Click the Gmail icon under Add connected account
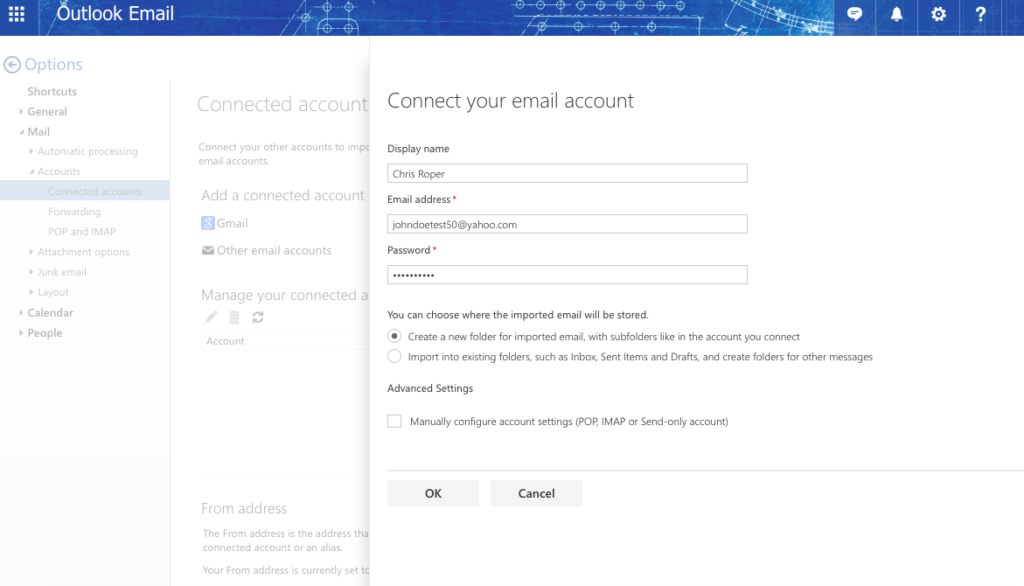 click(x=208, y=223)
